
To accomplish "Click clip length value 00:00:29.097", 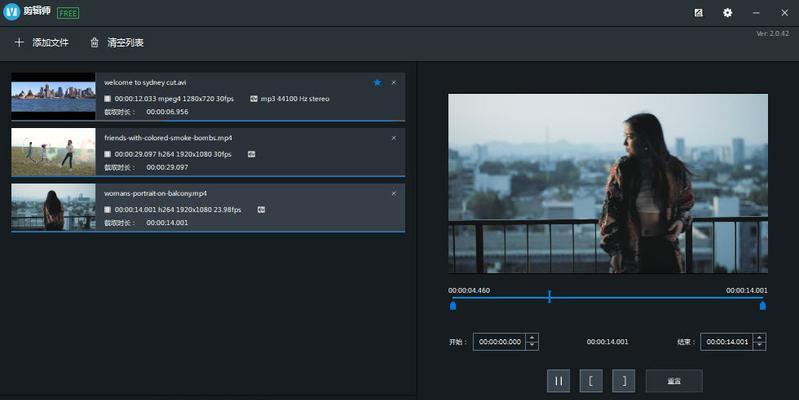I will point(167,168).
